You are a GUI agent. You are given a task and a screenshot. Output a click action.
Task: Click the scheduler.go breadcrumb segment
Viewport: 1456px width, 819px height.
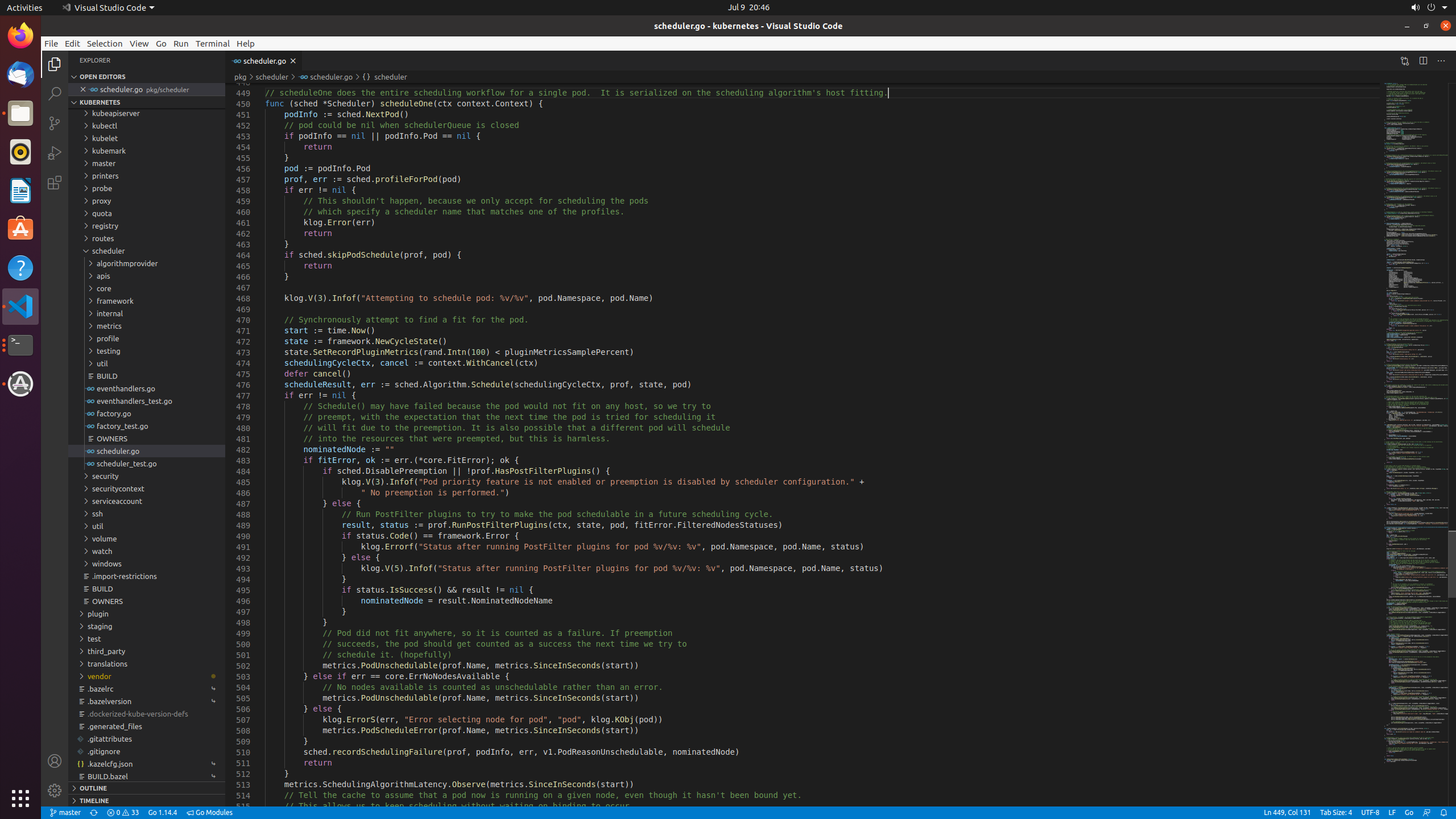pyautogui.click(x=326, y=77)
